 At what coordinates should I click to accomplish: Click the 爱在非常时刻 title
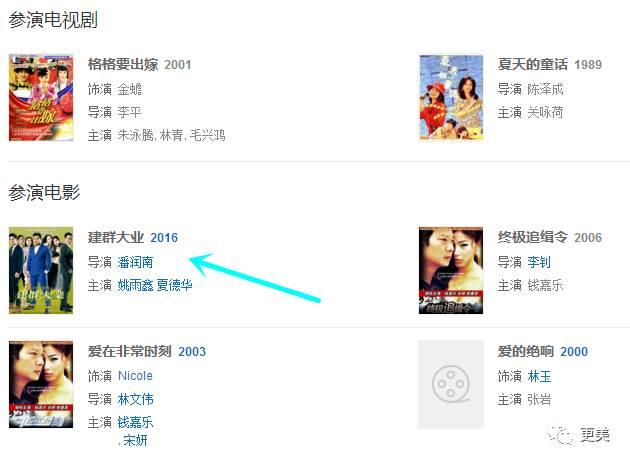tap(130, 351)
